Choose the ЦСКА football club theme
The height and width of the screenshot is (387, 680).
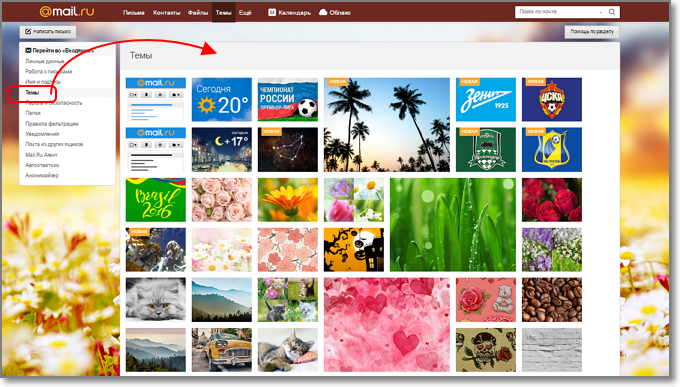[552, 99]
